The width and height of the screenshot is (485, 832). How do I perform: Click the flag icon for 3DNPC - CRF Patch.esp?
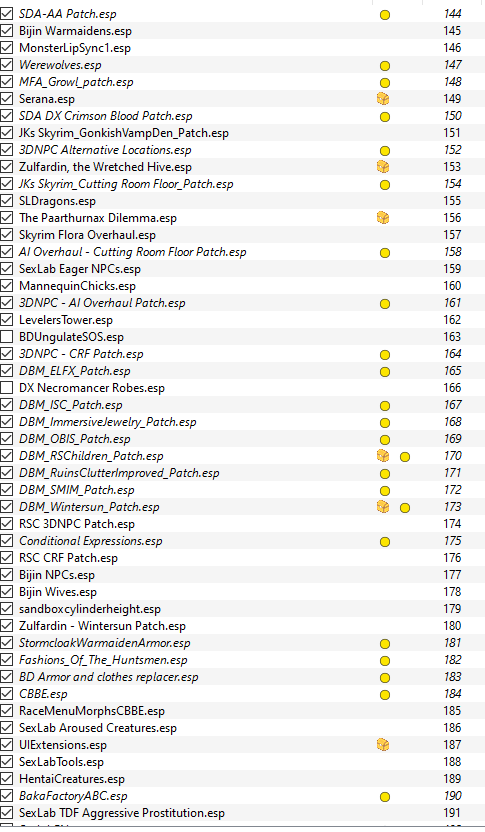(385, 354)
